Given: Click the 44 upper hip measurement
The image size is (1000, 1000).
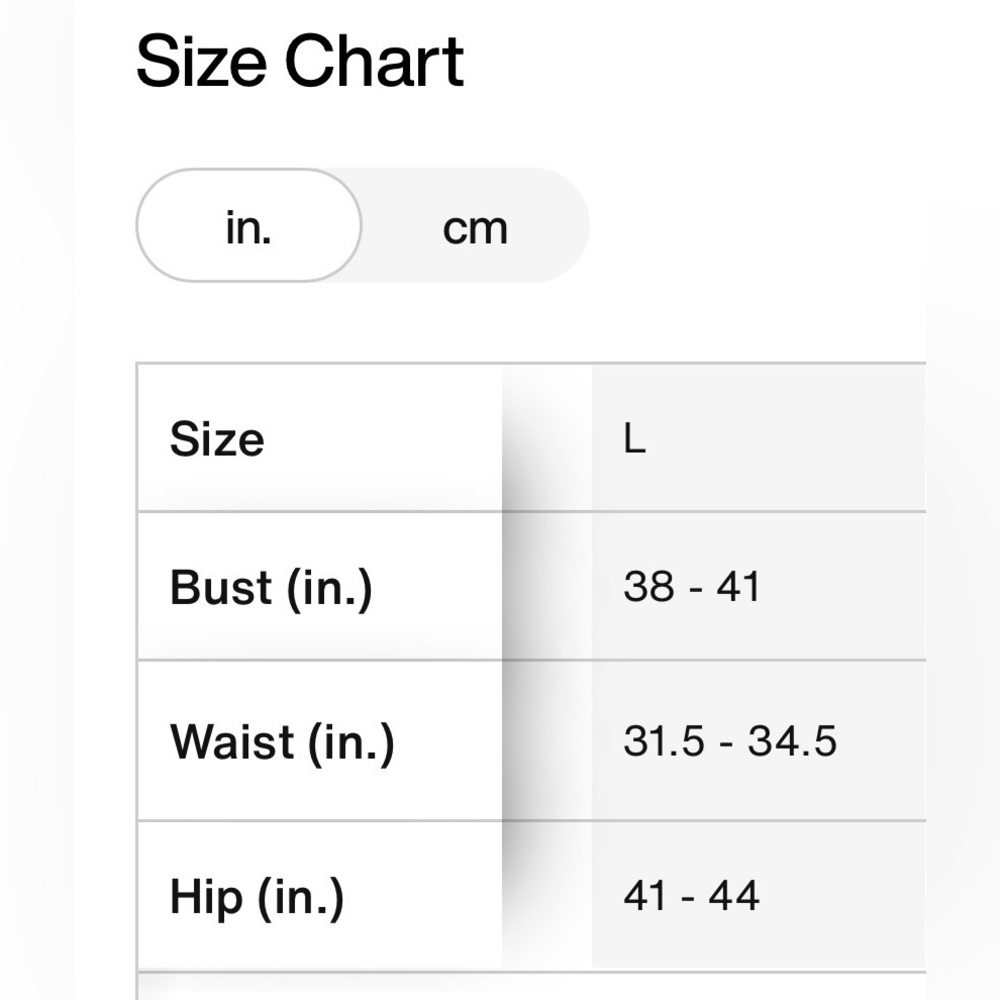Looking at the screenshot, I should 735,896.
